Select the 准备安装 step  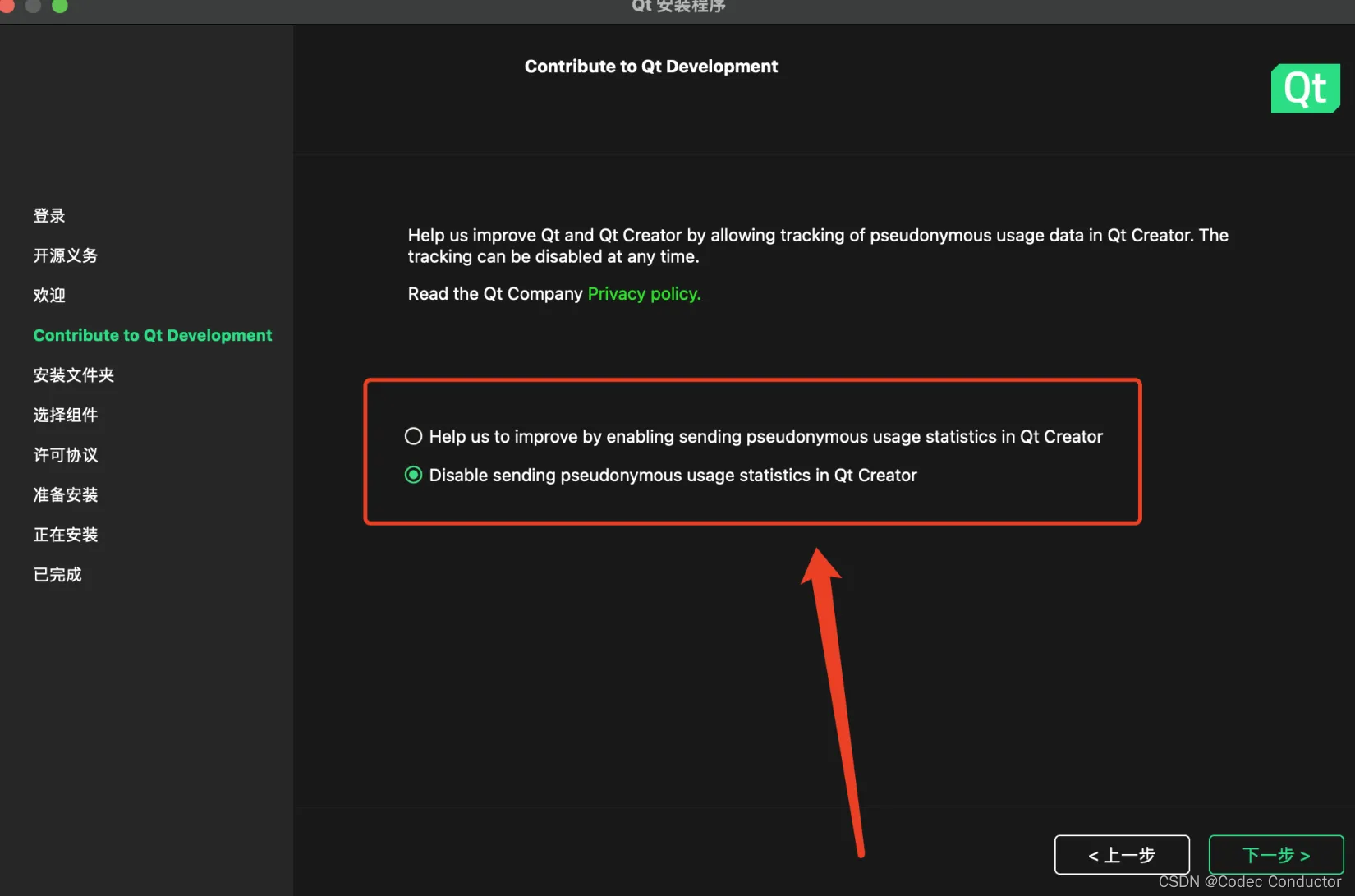65,494
